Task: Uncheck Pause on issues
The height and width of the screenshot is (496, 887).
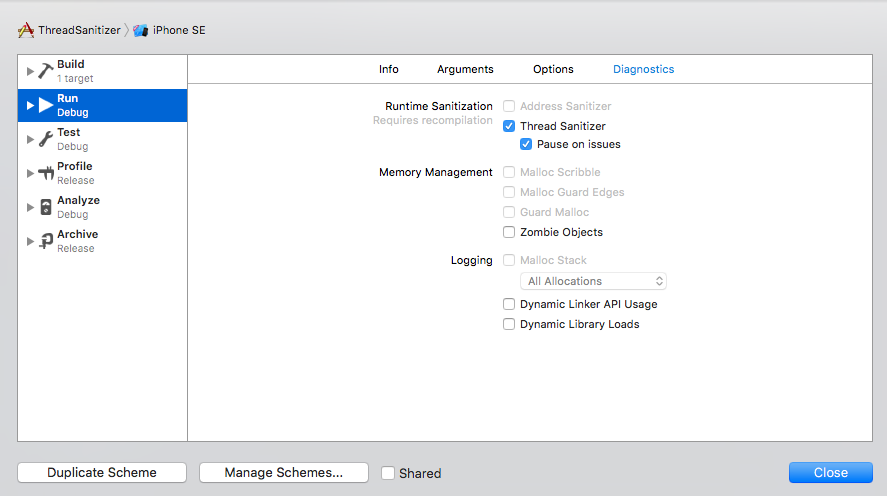Action: pyautogui.click(x=526, y=144)
